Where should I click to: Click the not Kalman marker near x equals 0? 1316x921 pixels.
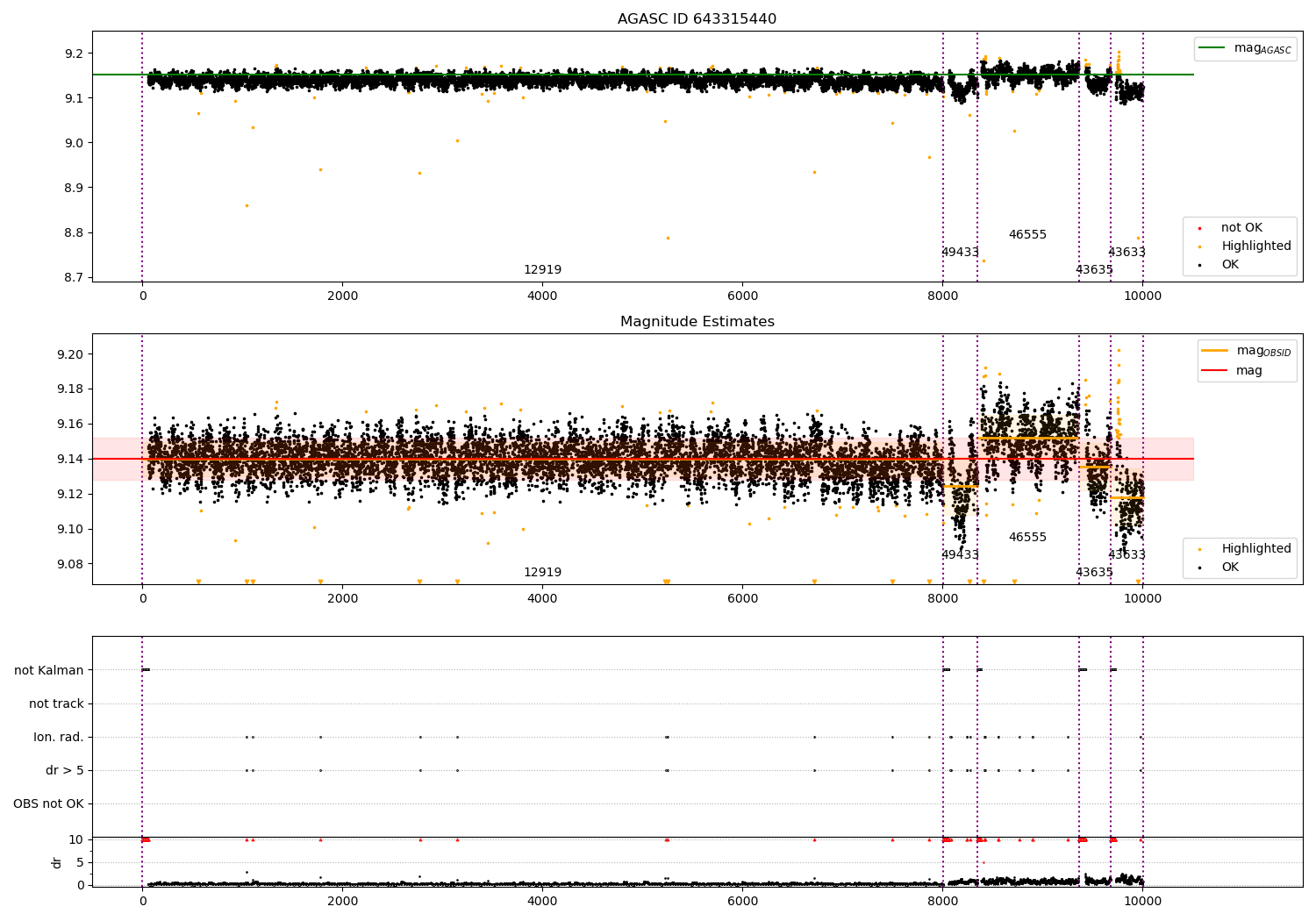[x=146, y=670]
